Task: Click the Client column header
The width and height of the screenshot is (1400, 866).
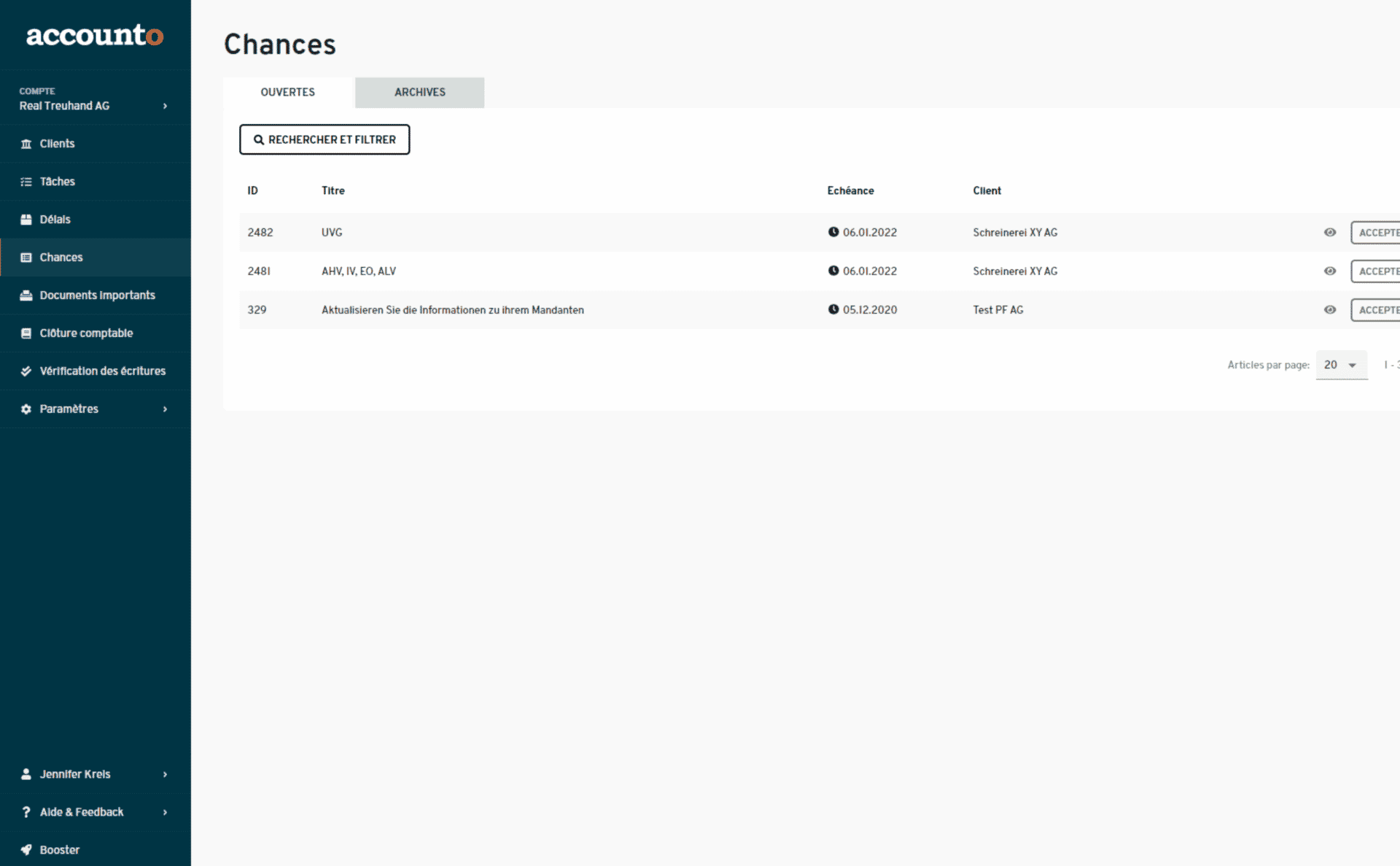Action: tap(987, 190)
